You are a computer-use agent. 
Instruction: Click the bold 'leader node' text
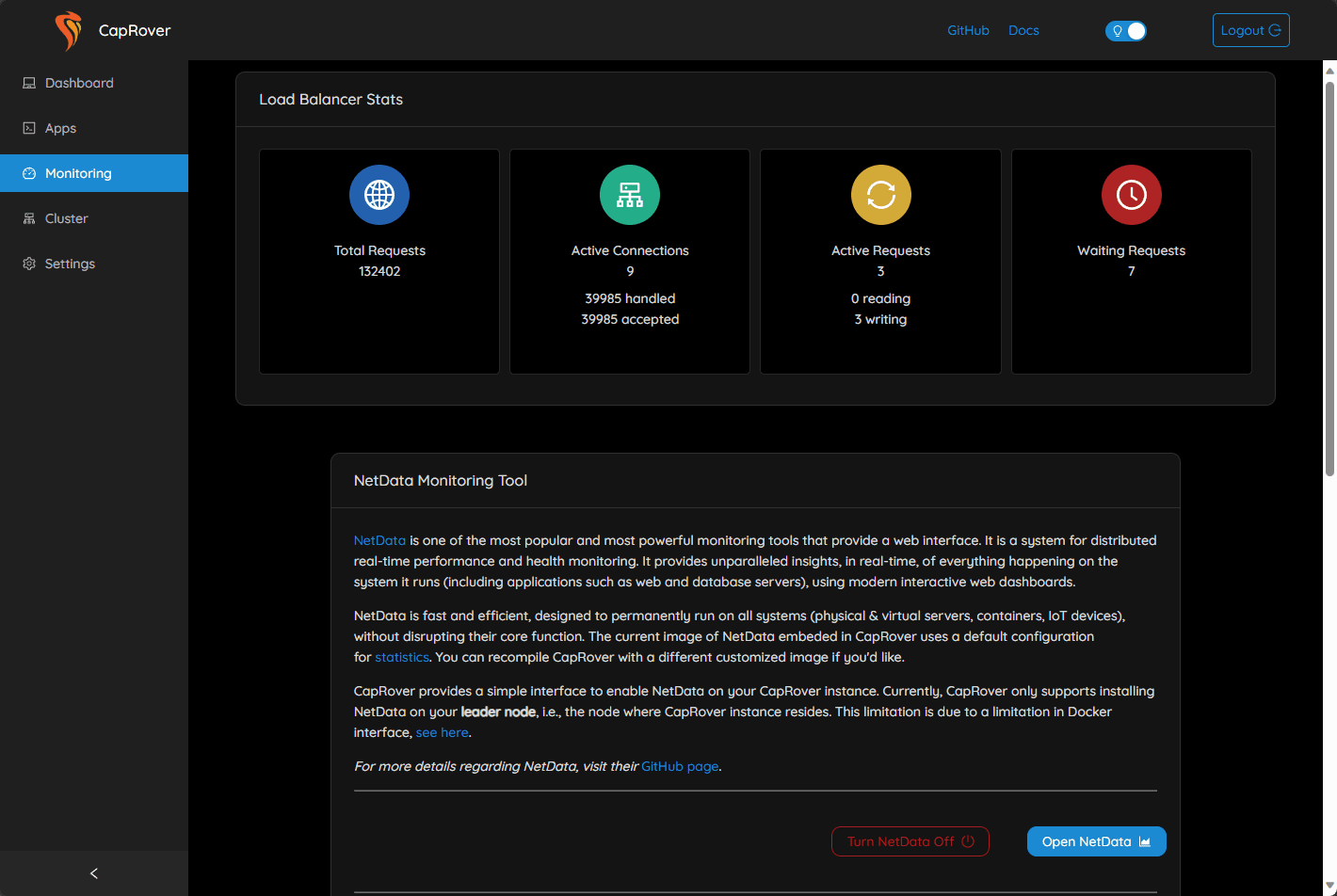click(x=498, y=712)
